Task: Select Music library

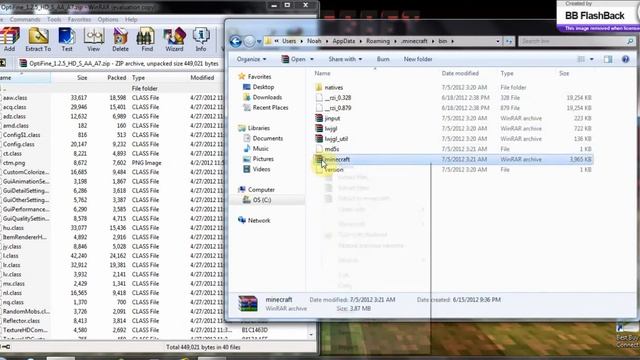Action: 256,149
